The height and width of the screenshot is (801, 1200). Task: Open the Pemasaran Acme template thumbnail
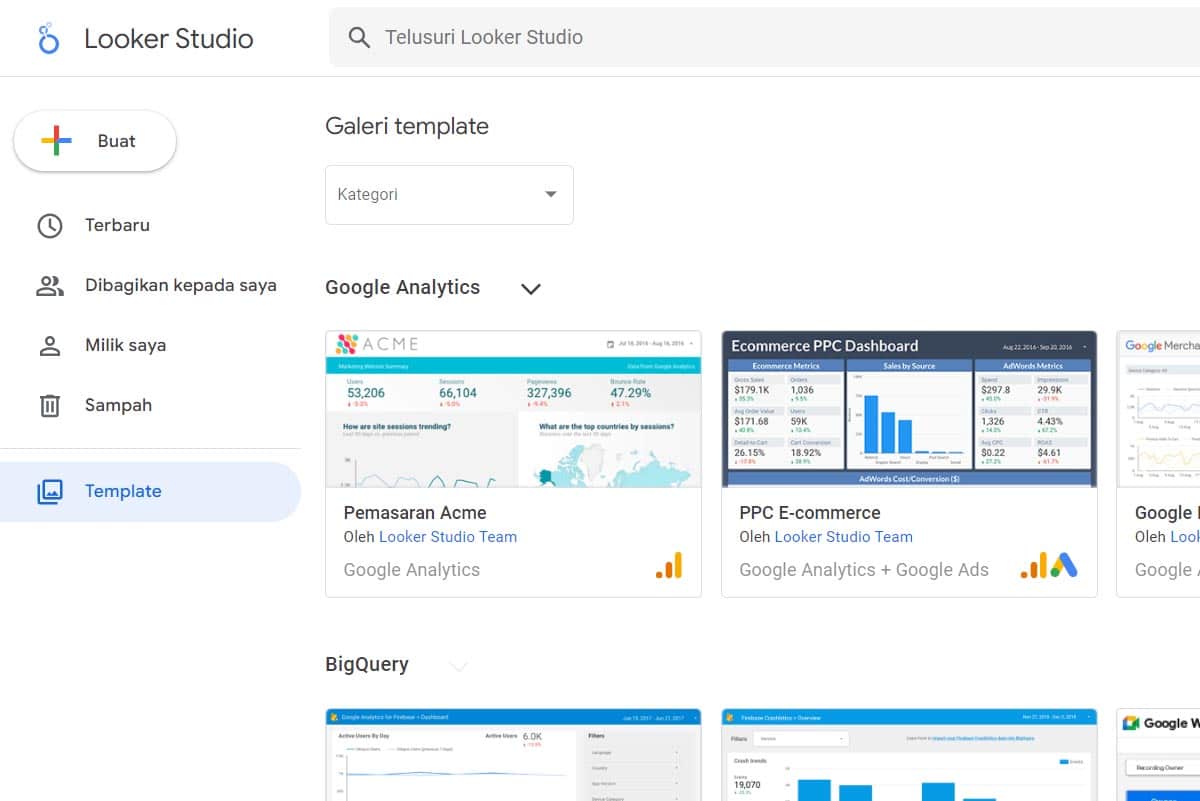click(x=513, y=409)
